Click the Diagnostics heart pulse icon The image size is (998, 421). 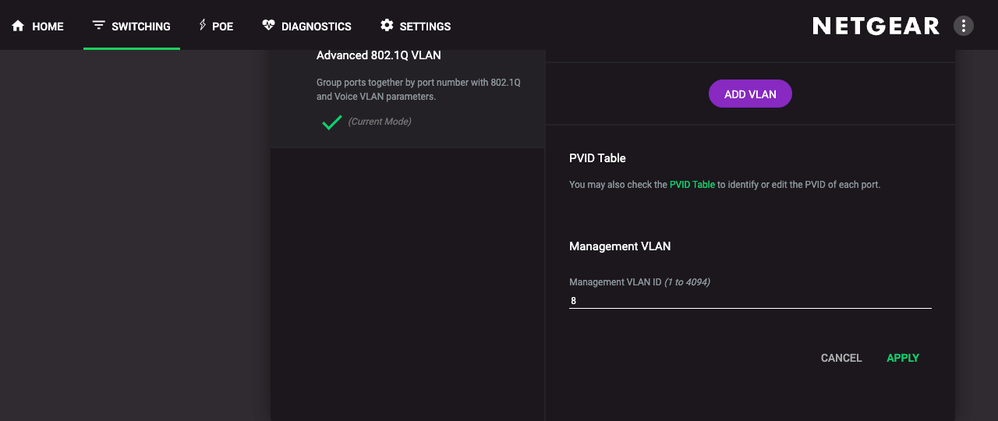[268, 26]
